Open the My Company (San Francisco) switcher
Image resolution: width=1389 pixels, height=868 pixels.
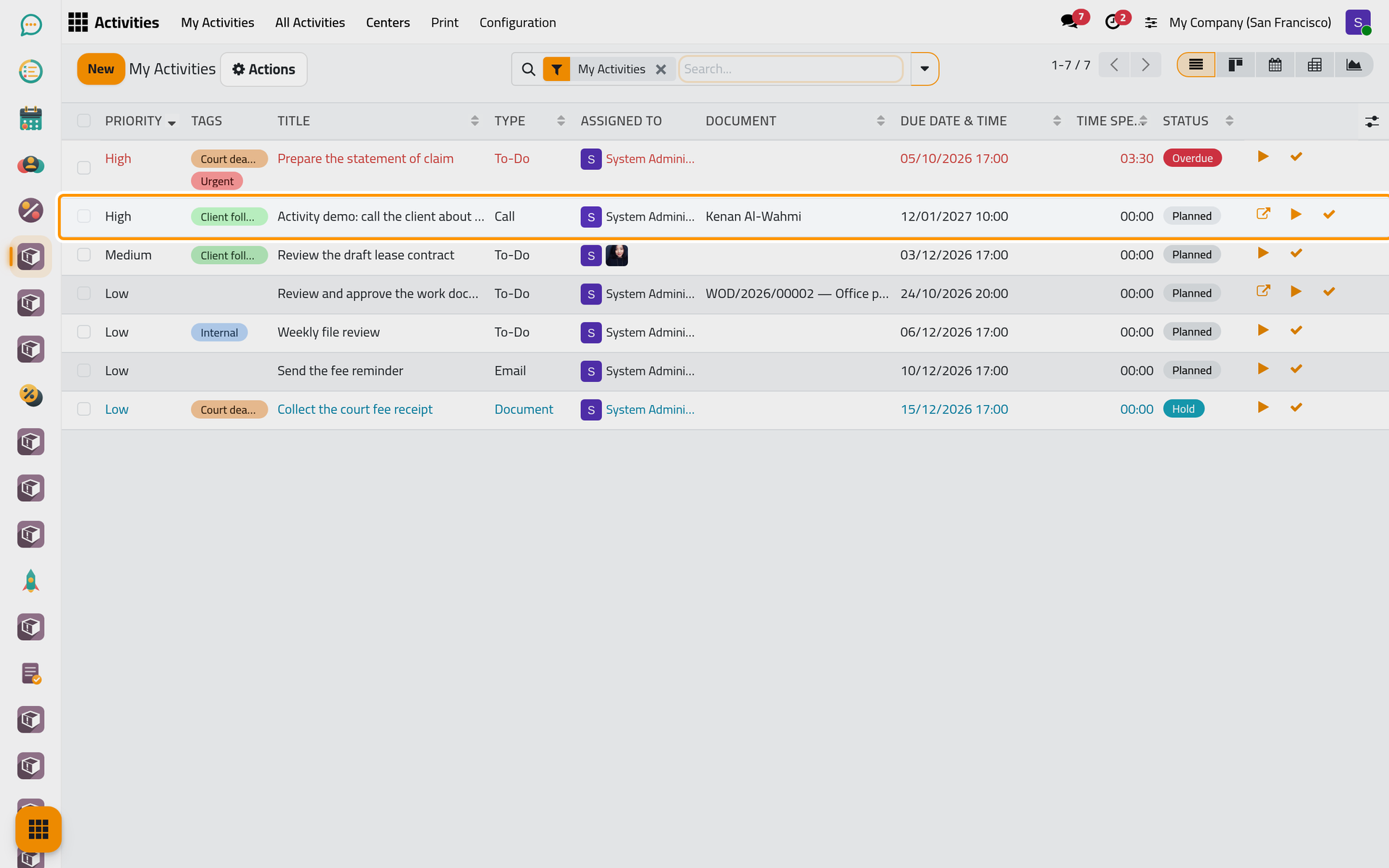point(1249,22)
